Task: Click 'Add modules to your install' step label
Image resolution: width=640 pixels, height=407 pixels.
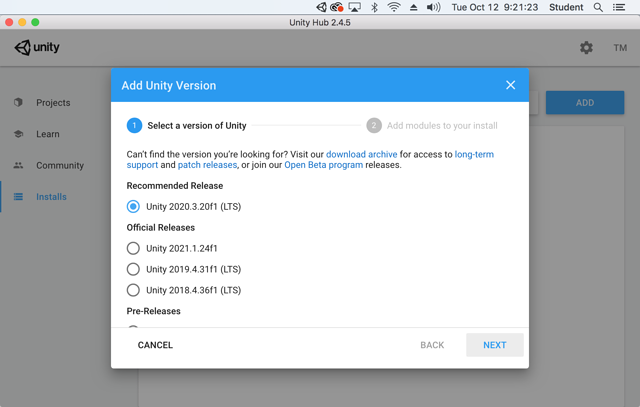Action: 442,126
